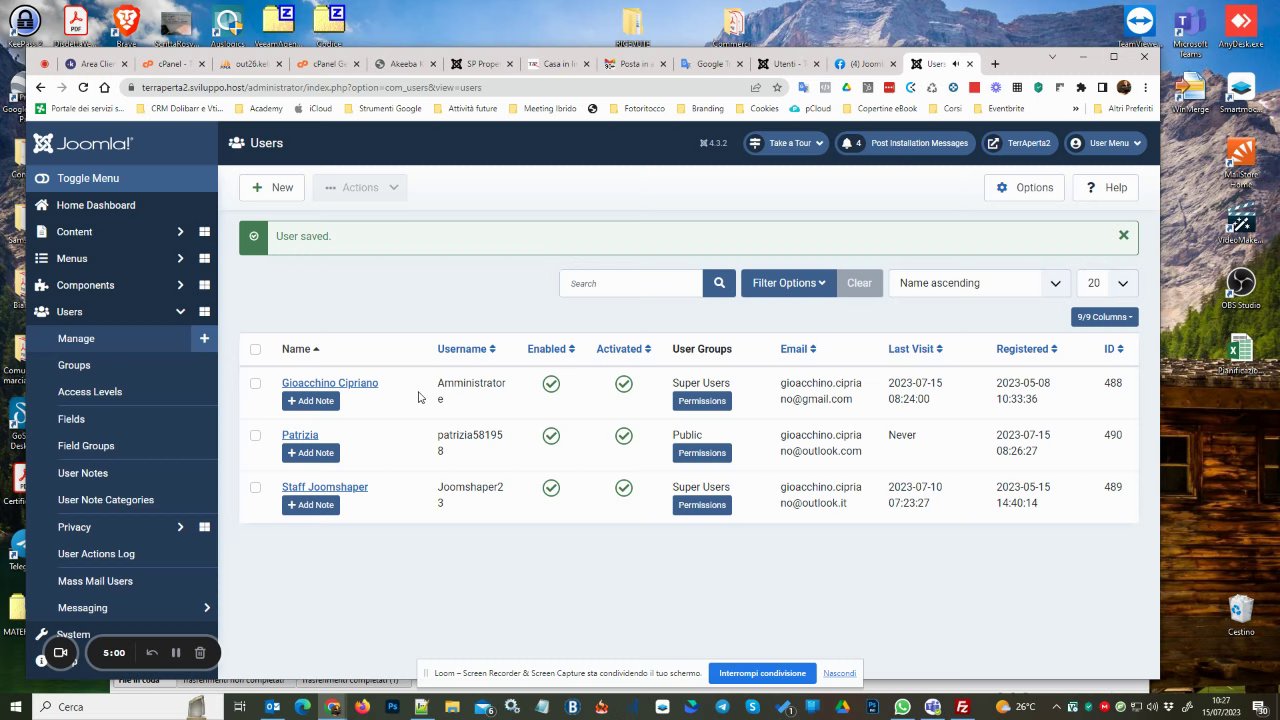Toggle Enabled status for Patrizia
Screen dimensions: 1280x720
(551, 436)
